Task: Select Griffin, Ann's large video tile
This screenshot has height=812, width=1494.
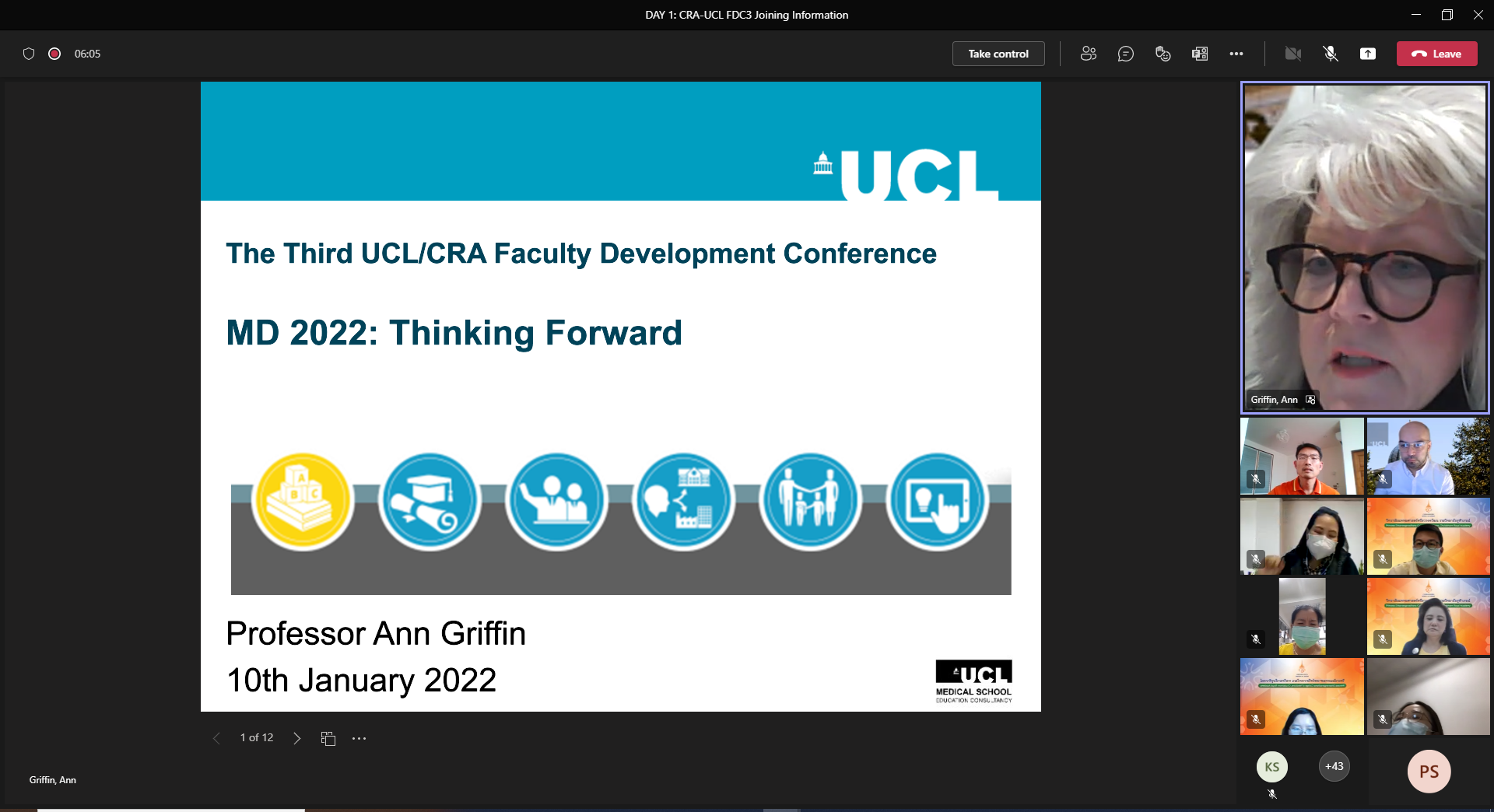Action: (1365, 247)
